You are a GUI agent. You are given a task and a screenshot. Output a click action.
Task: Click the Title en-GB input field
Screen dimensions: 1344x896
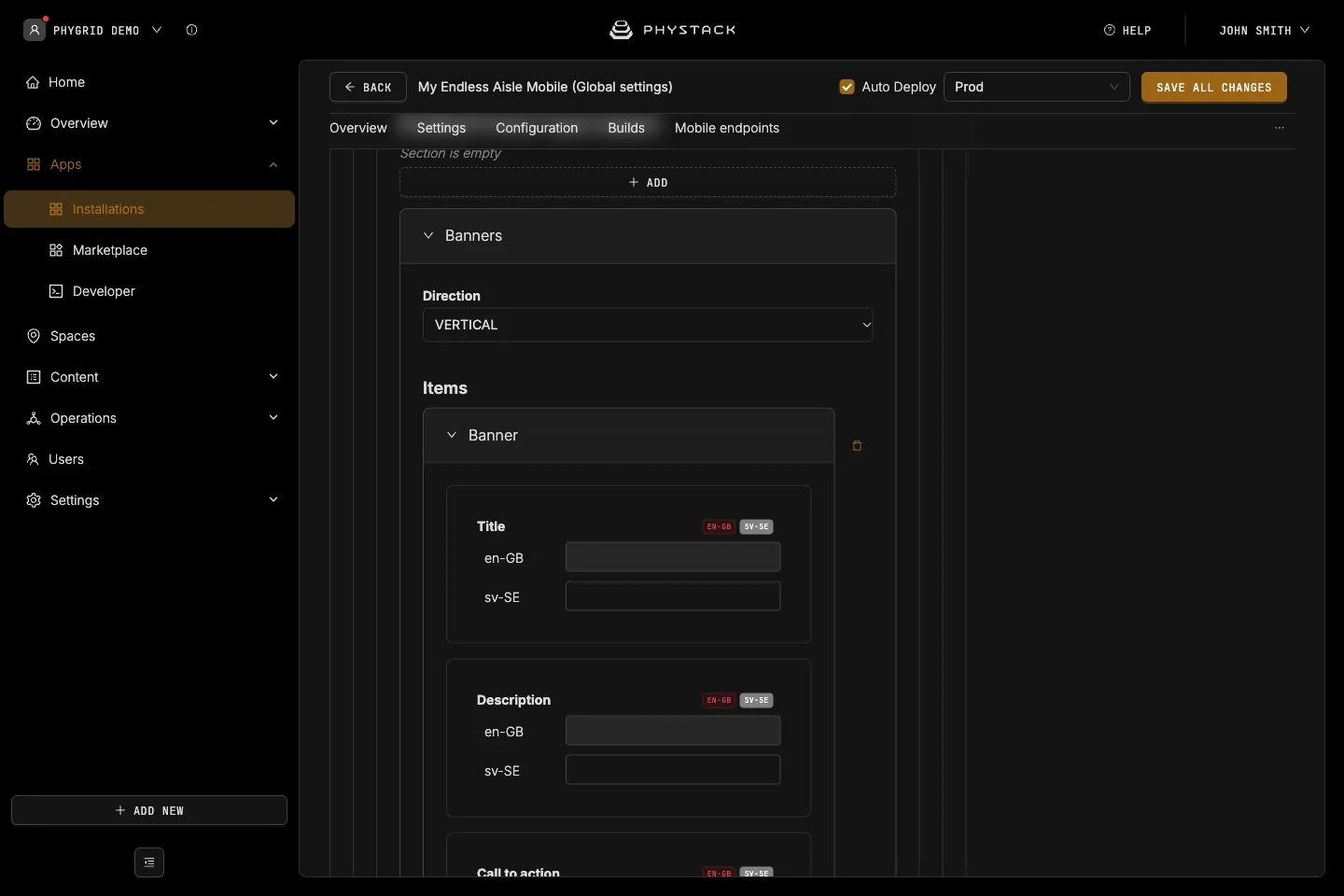(673, 557)
